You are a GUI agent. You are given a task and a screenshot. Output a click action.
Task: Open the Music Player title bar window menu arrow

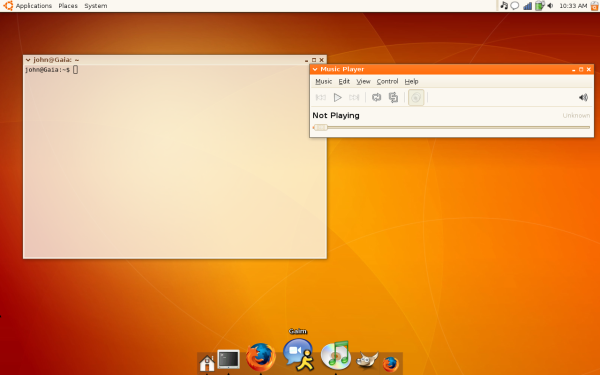coord(315,69)
